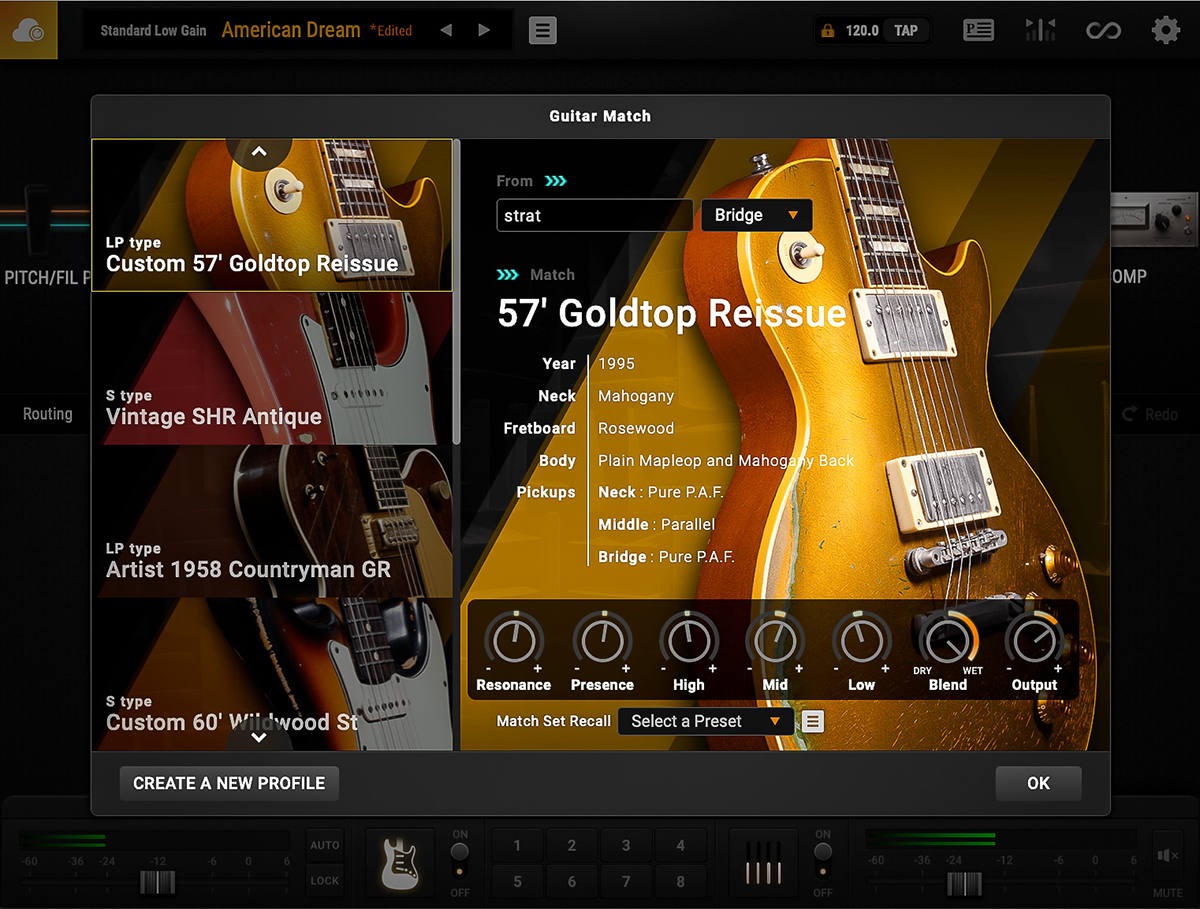Adjust the input level slider

[157, 883]
